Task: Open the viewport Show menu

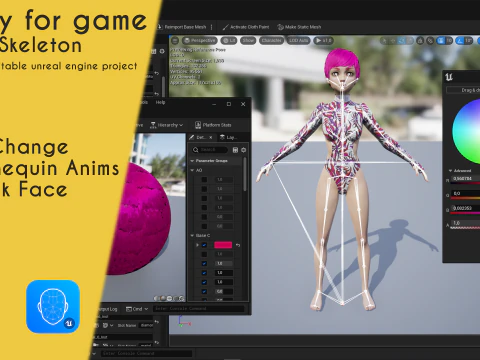Action: click(x=248, y=41)
